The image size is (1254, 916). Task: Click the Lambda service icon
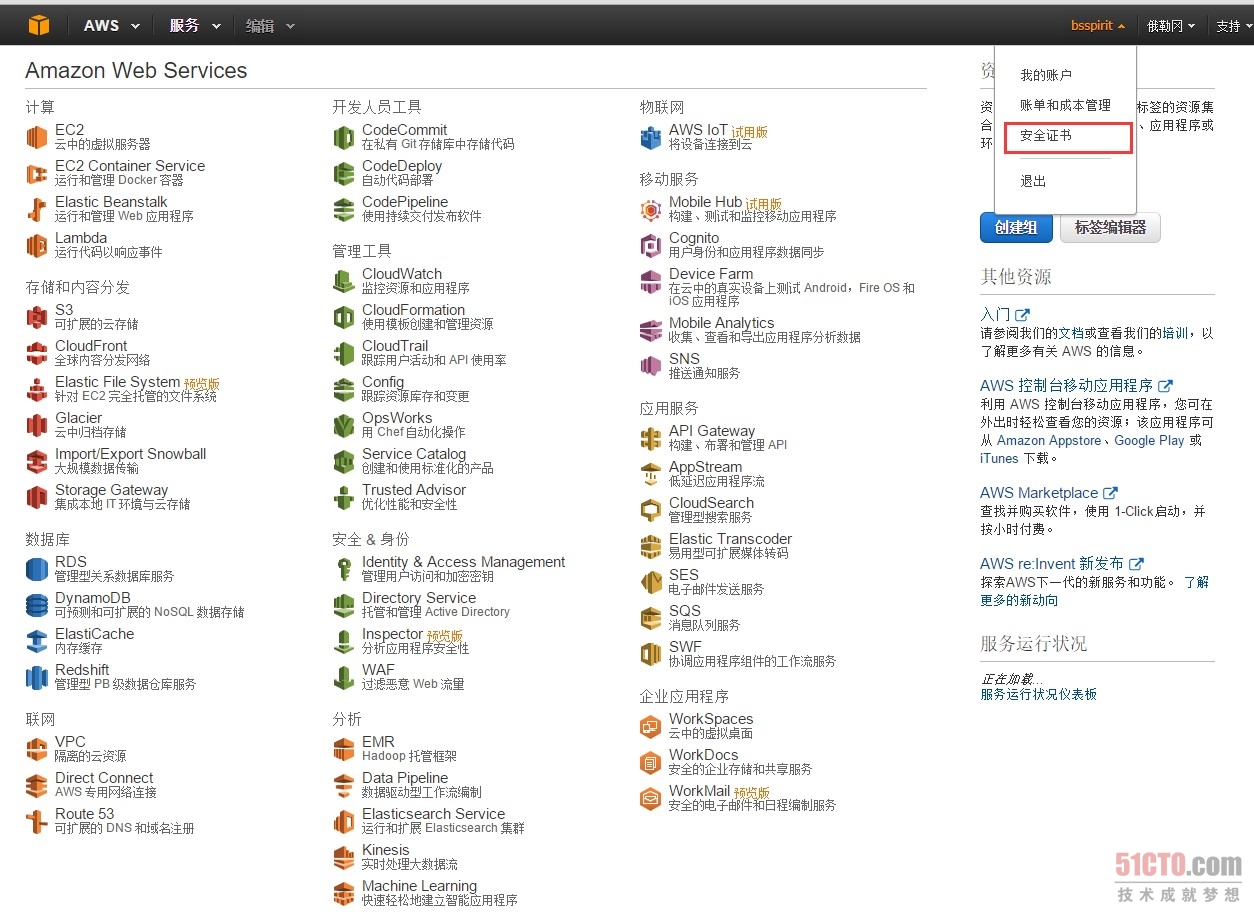tap(37, 245)
